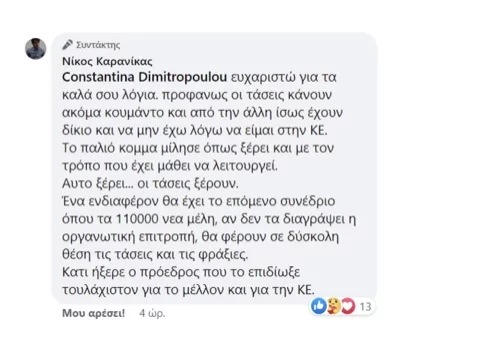The width and height of the screenshot is (483, 363).
Task: Click the Συντάκτης author badge label
Action: [x=98, y=45]
